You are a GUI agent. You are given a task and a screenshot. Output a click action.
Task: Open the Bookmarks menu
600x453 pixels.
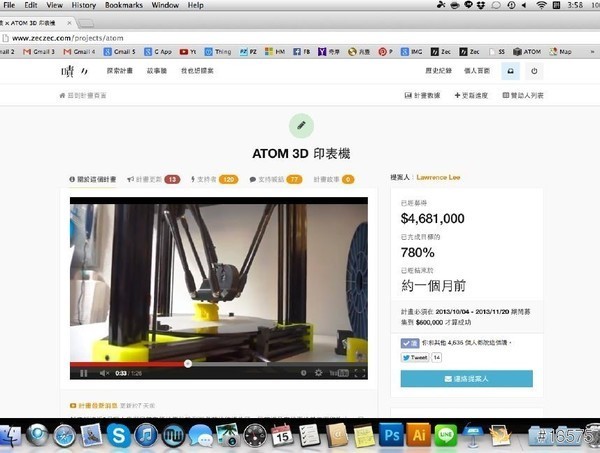124,5
